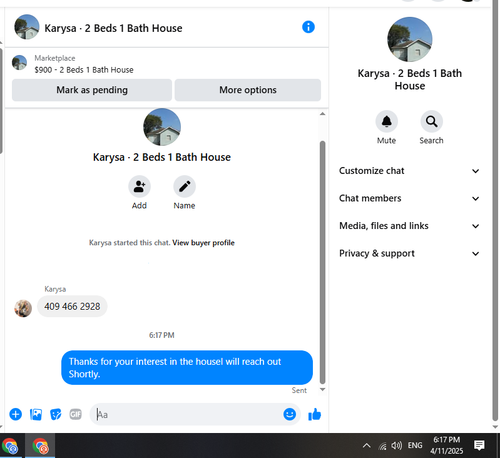This screenshot has width=500, height=458.
Task: Mute this chat with the bell icon
Action: [386, 122]
